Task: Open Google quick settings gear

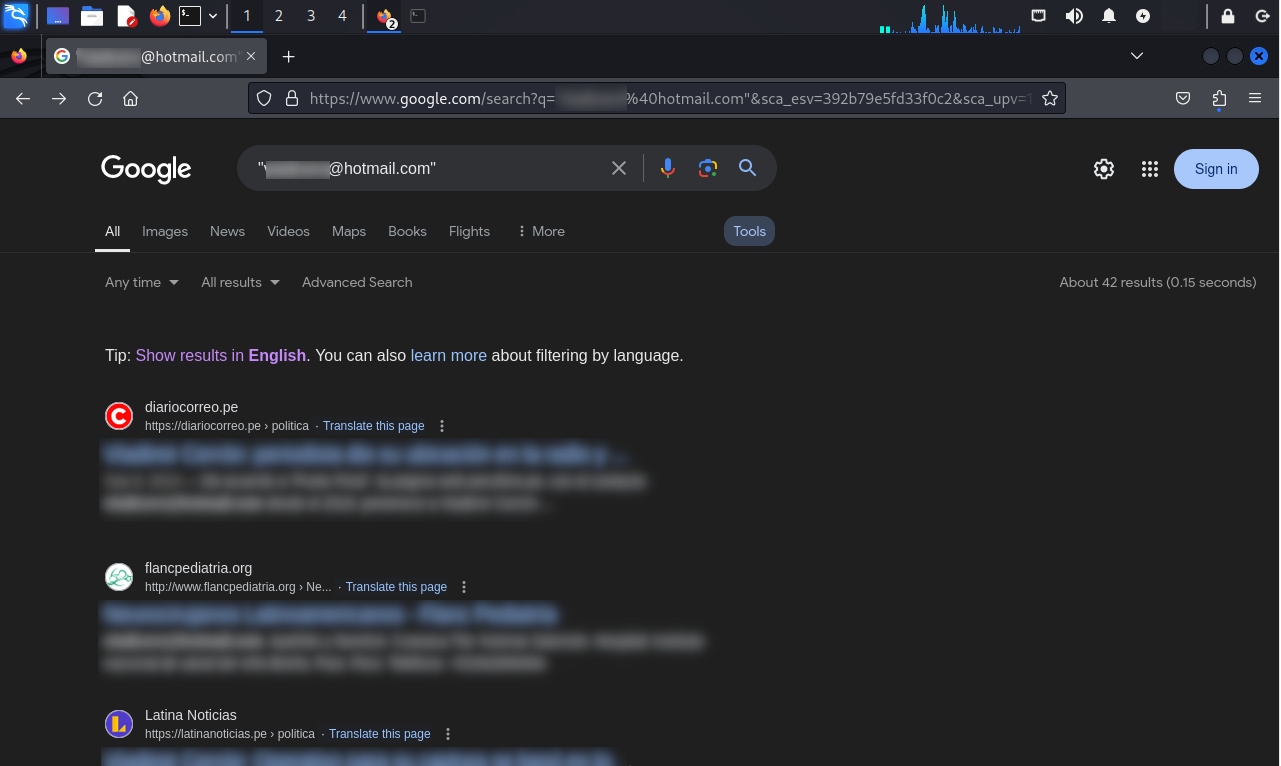Action: [1104, 169]
